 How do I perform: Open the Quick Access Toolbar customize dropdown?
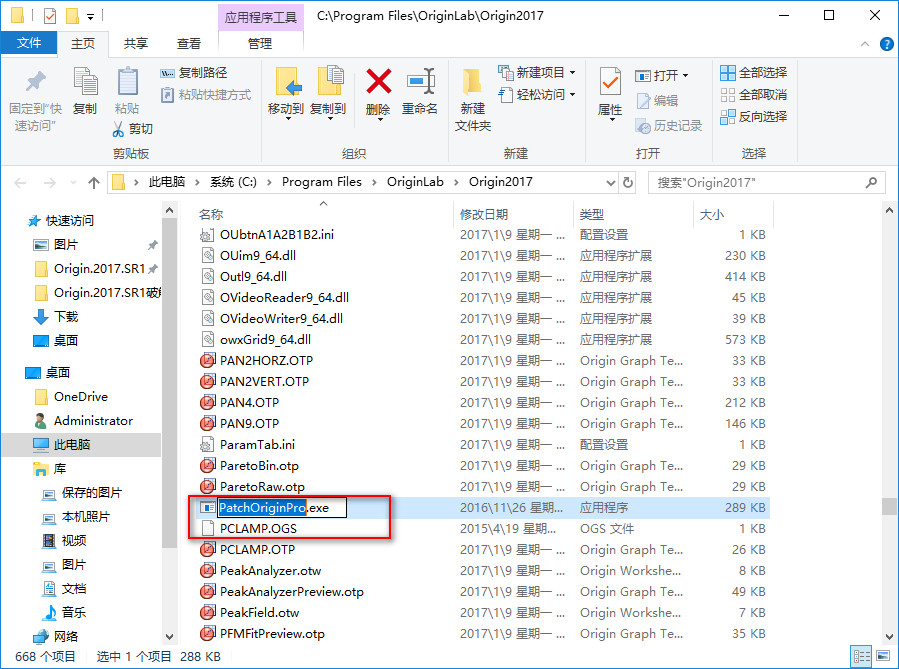coord(90,17)
